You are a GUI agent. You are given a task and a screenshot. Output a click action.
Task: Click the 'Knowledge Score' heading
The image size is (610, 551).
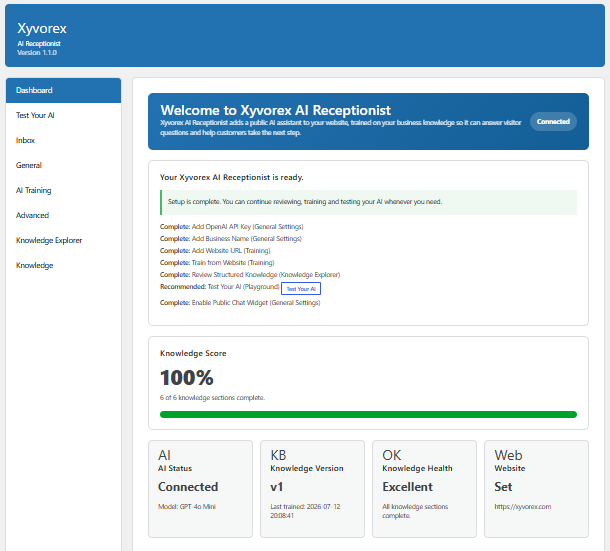193,353
